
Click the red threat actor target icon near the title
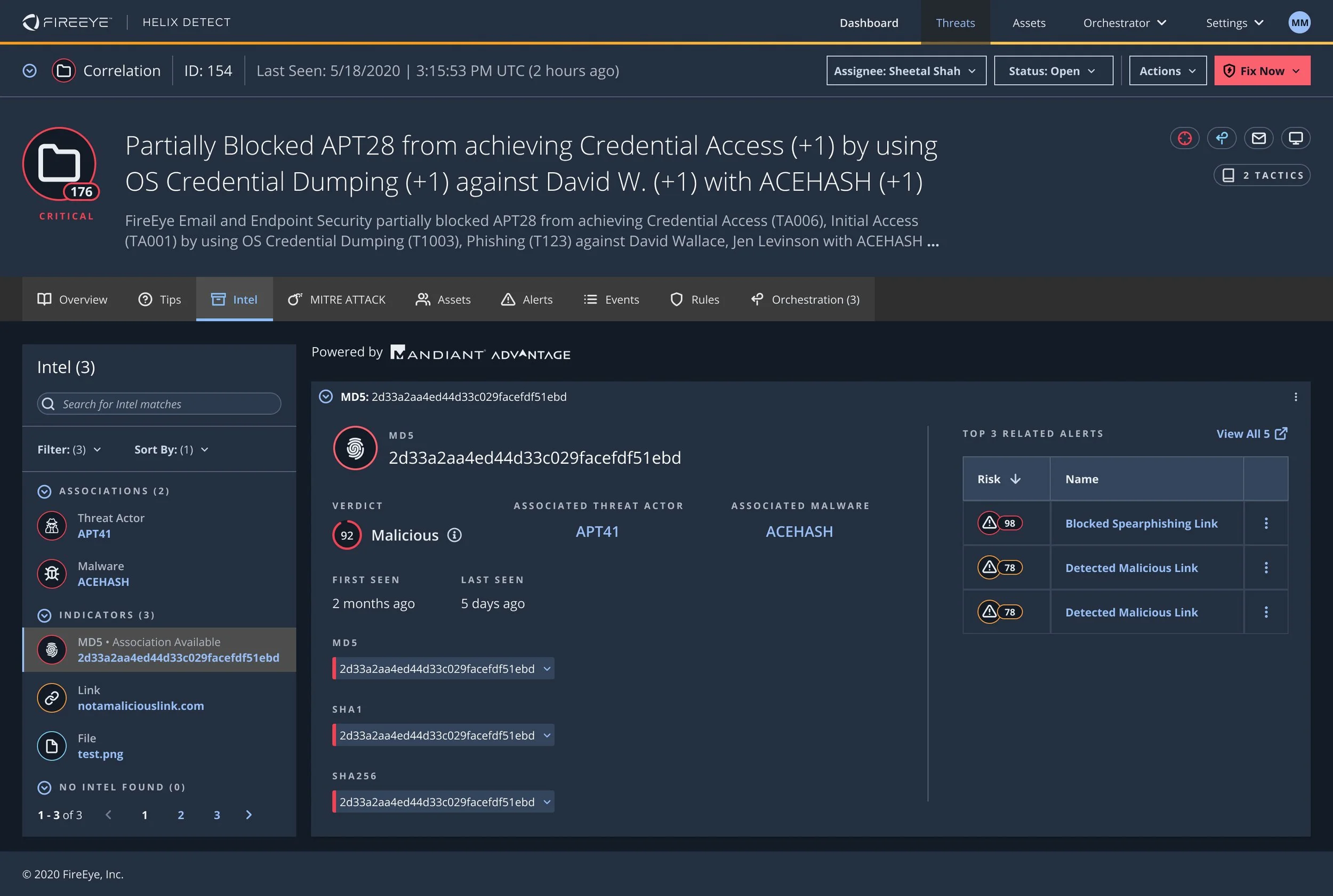coord(1184,138)
